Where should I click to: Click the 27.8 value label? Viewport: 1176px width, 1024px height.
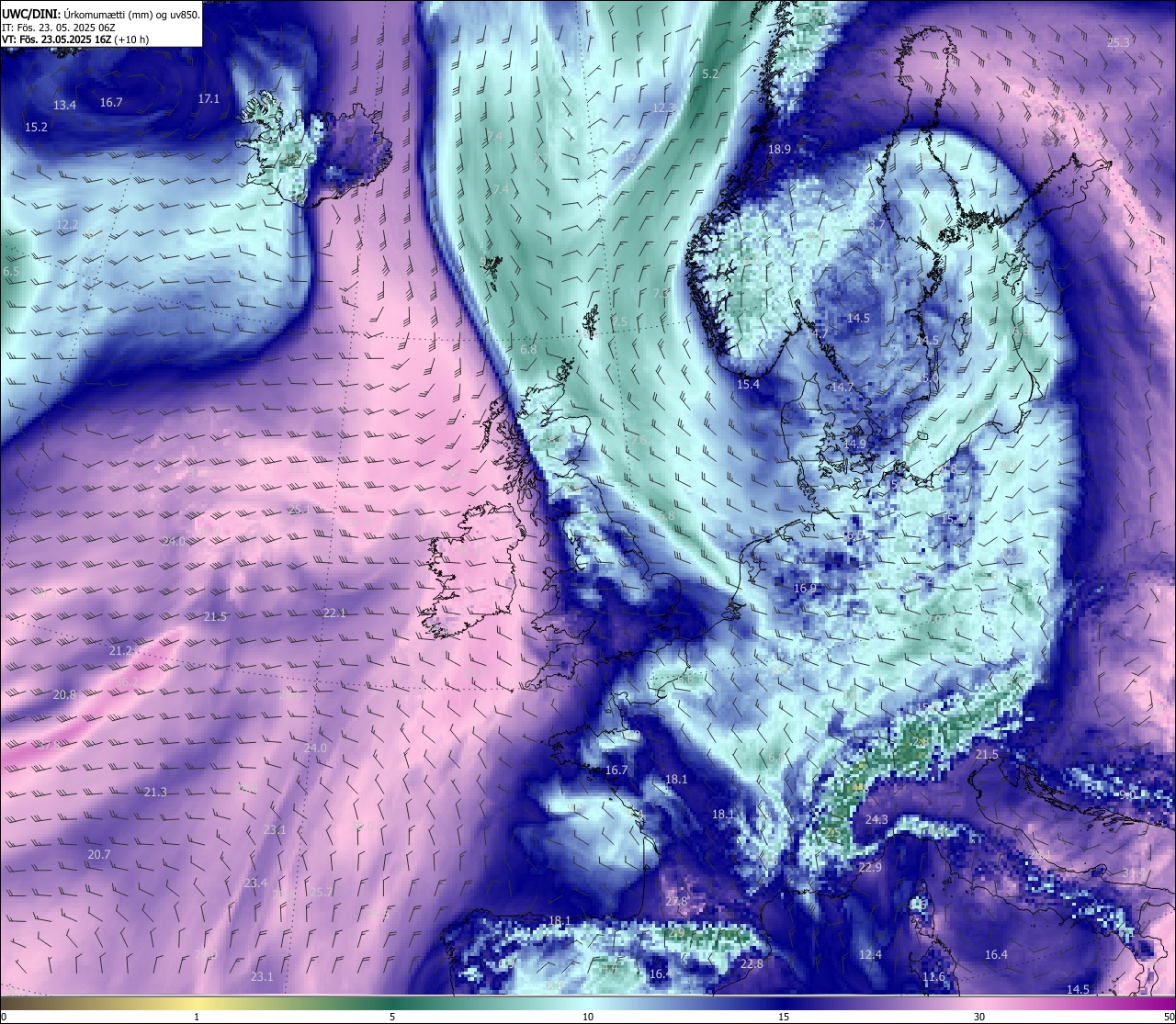tap(676, 901)
